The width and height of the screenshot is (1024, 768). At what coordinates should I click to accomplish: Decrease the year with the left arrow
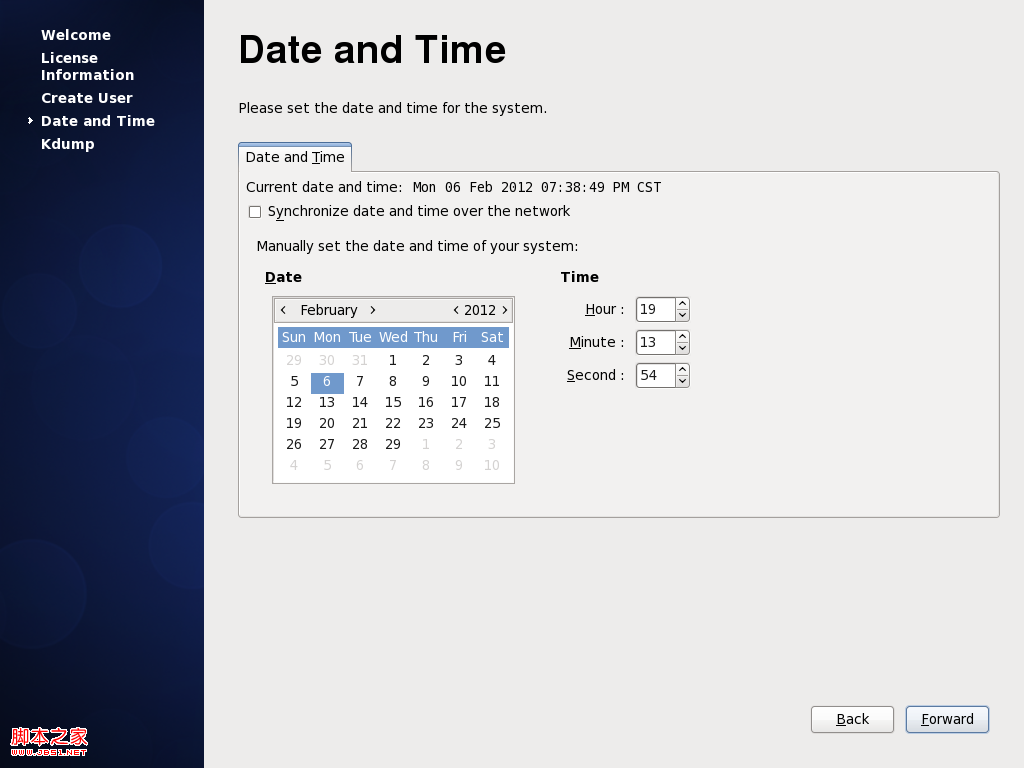[456, 310]
